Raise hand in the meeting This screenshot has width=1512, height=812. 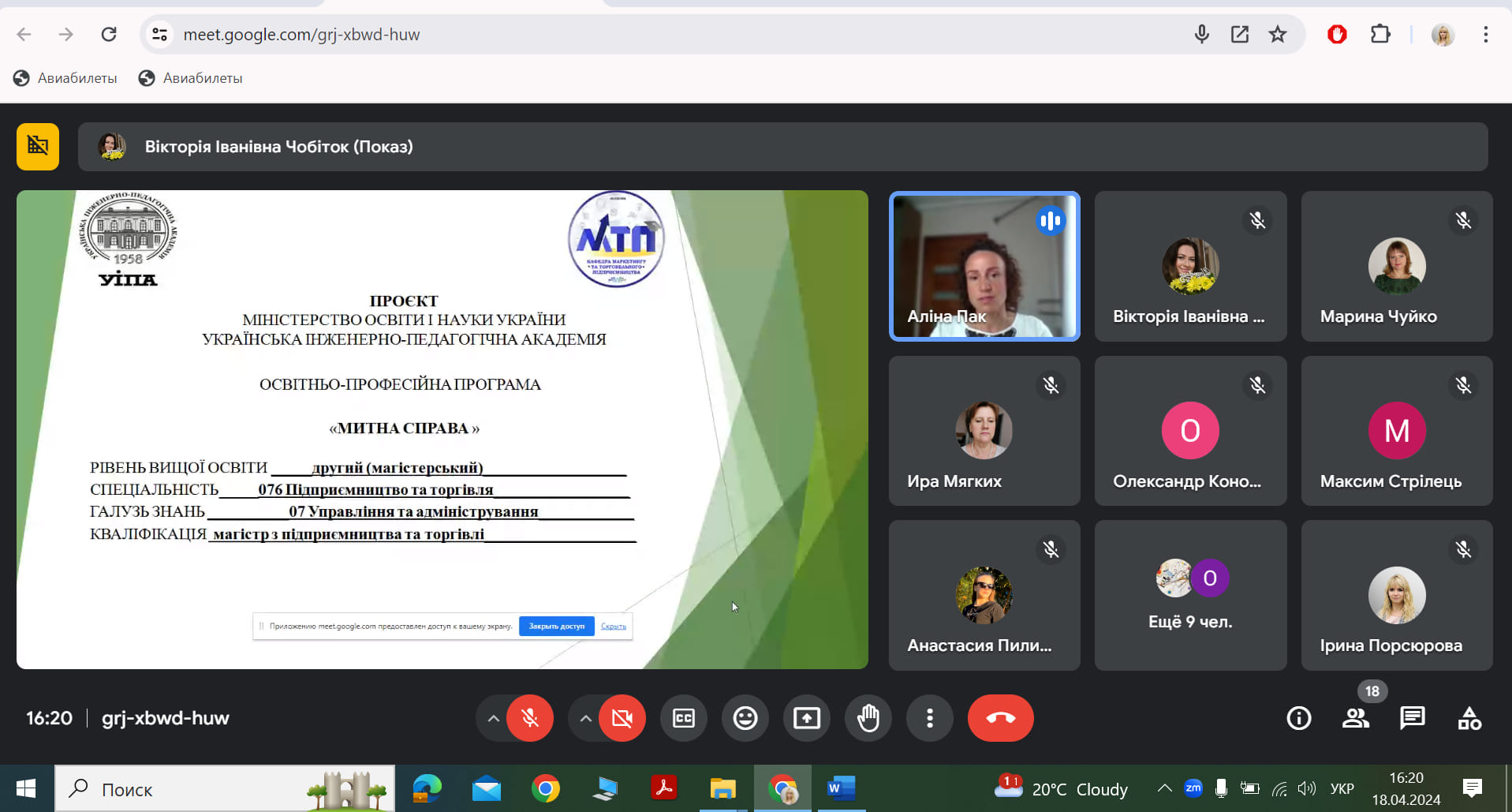pyautogui.click(x=868, y=718)
